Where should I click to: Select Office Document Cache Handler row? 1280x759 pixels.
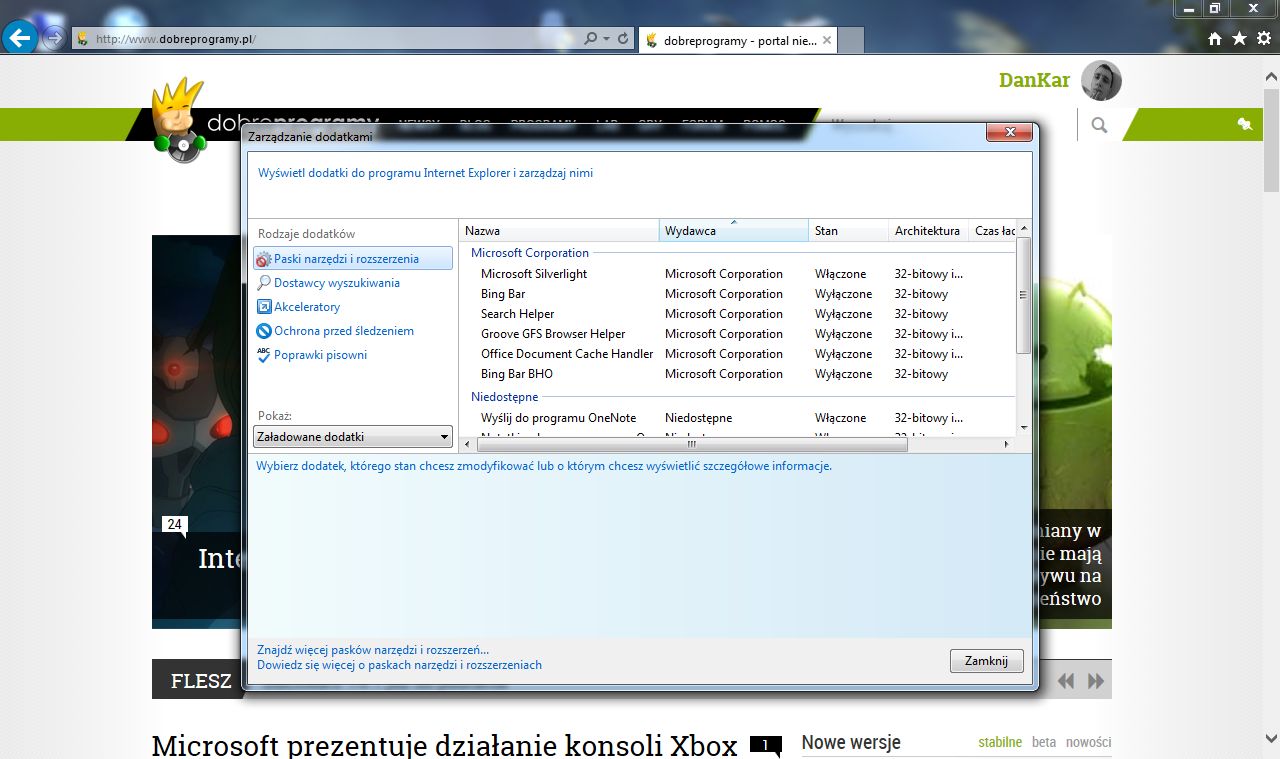pyautogui.click(x=738, y=354)
